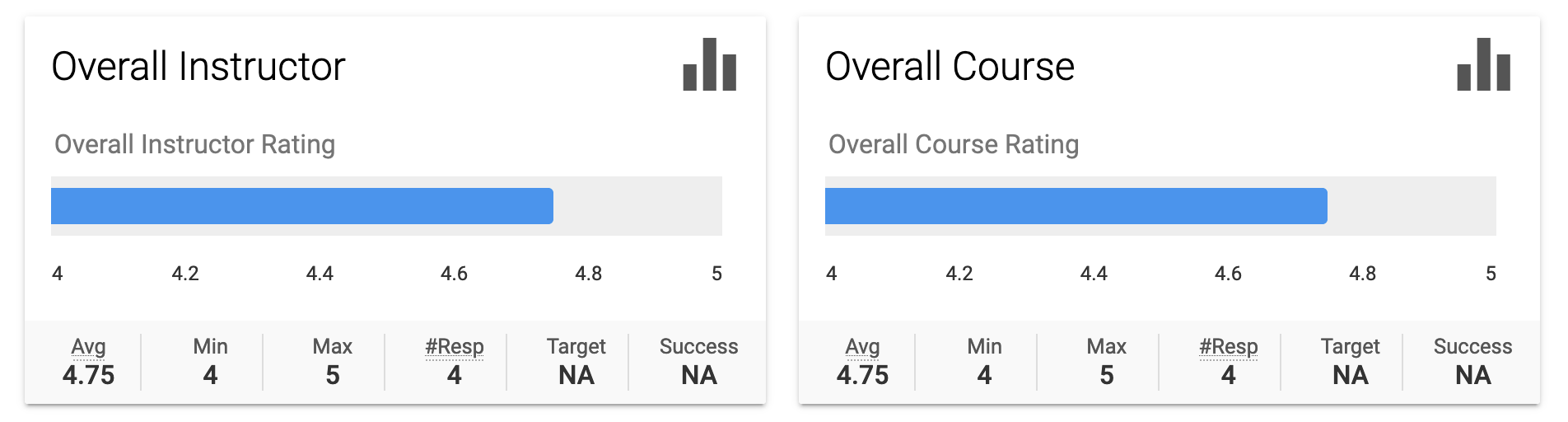Click the Overall Instructor Rating label
1568x422 pixels.
tap(194, 144)
